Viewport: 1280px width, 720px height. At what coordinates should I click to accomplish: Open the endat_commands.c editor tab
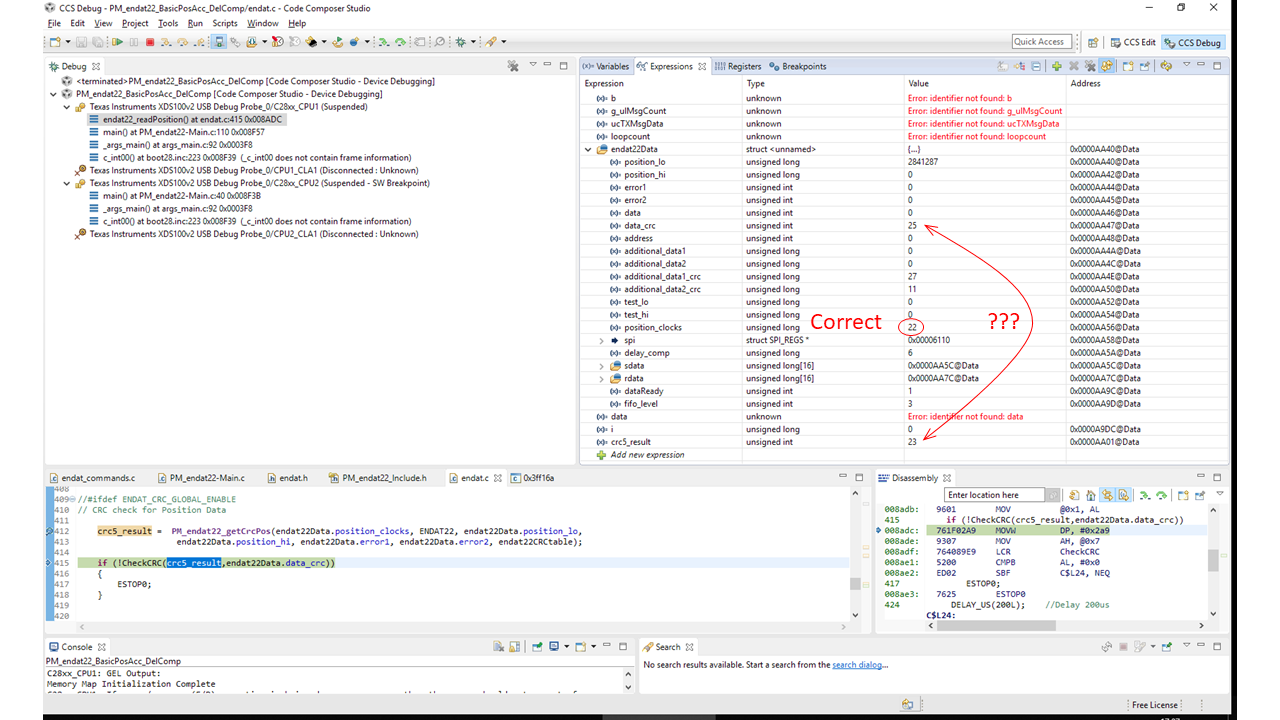[92, 478]
